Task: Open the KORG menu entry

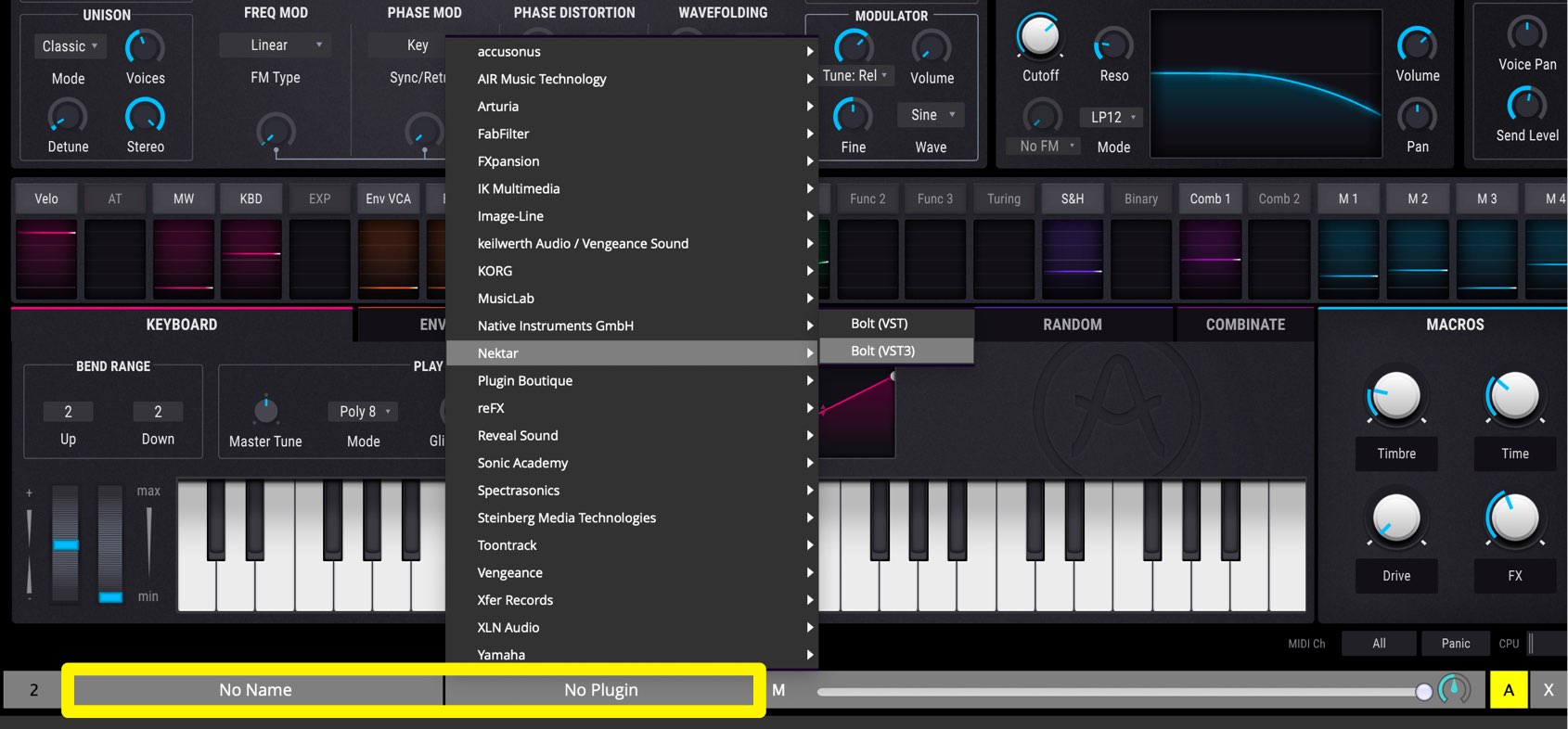Action: click(x=632, y=271)
